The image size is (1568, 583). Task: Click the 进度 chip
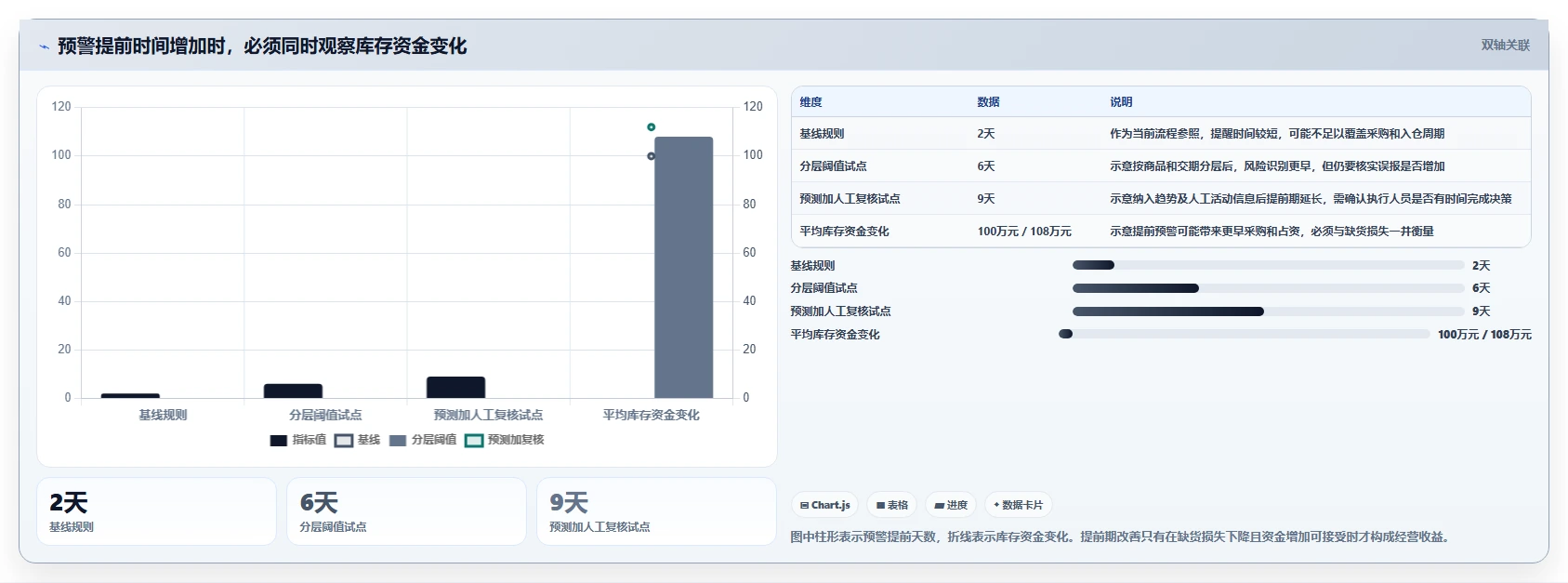pos(951,505)
